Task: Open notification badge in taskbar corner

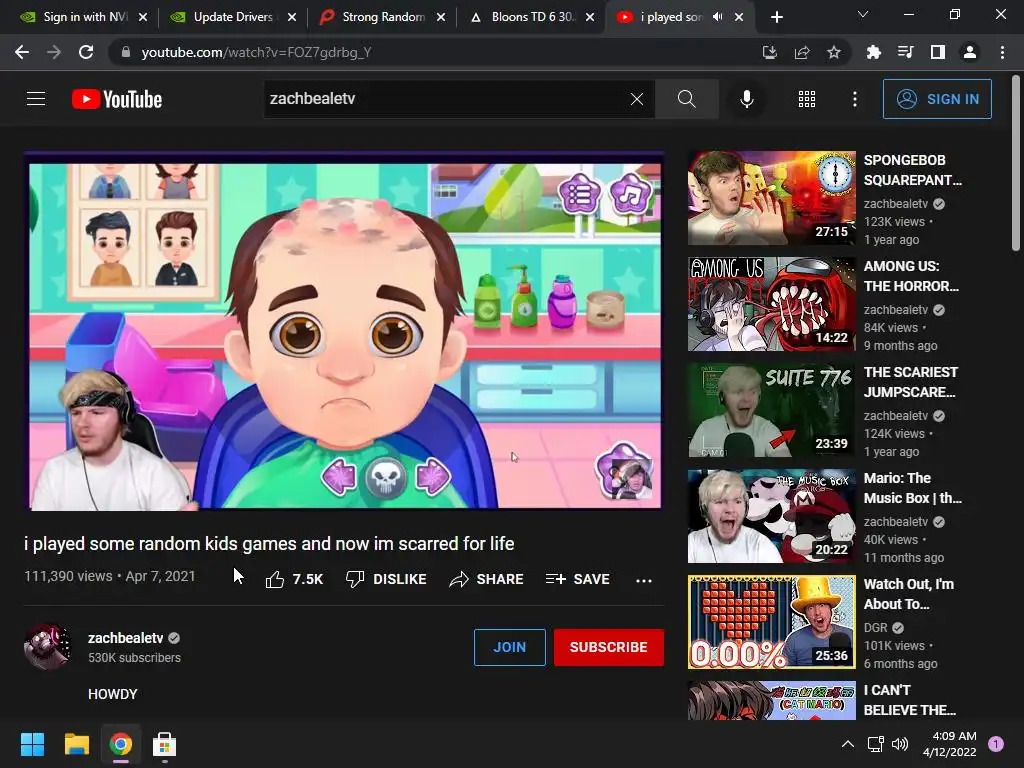Action: 996,744
